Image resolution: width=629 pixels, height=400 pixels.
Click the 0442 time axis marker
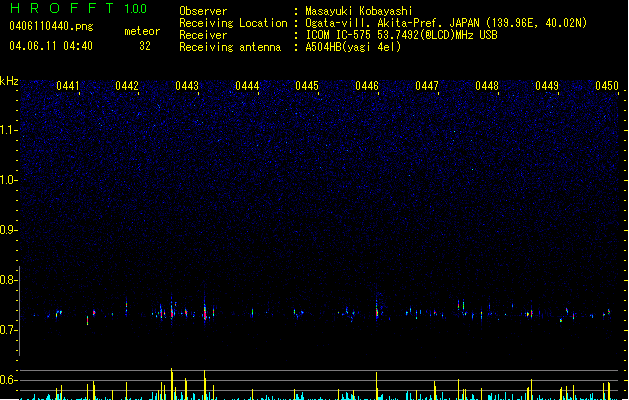coord(127,86)
